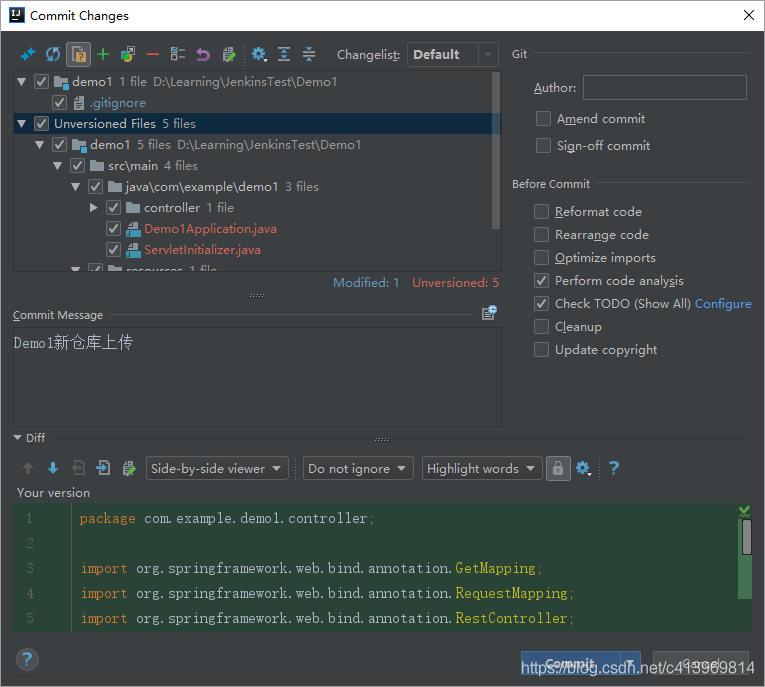Toggle the Diff scroll lock icon
This screenshot has height=687, width=765.
(x=558, y=468)
